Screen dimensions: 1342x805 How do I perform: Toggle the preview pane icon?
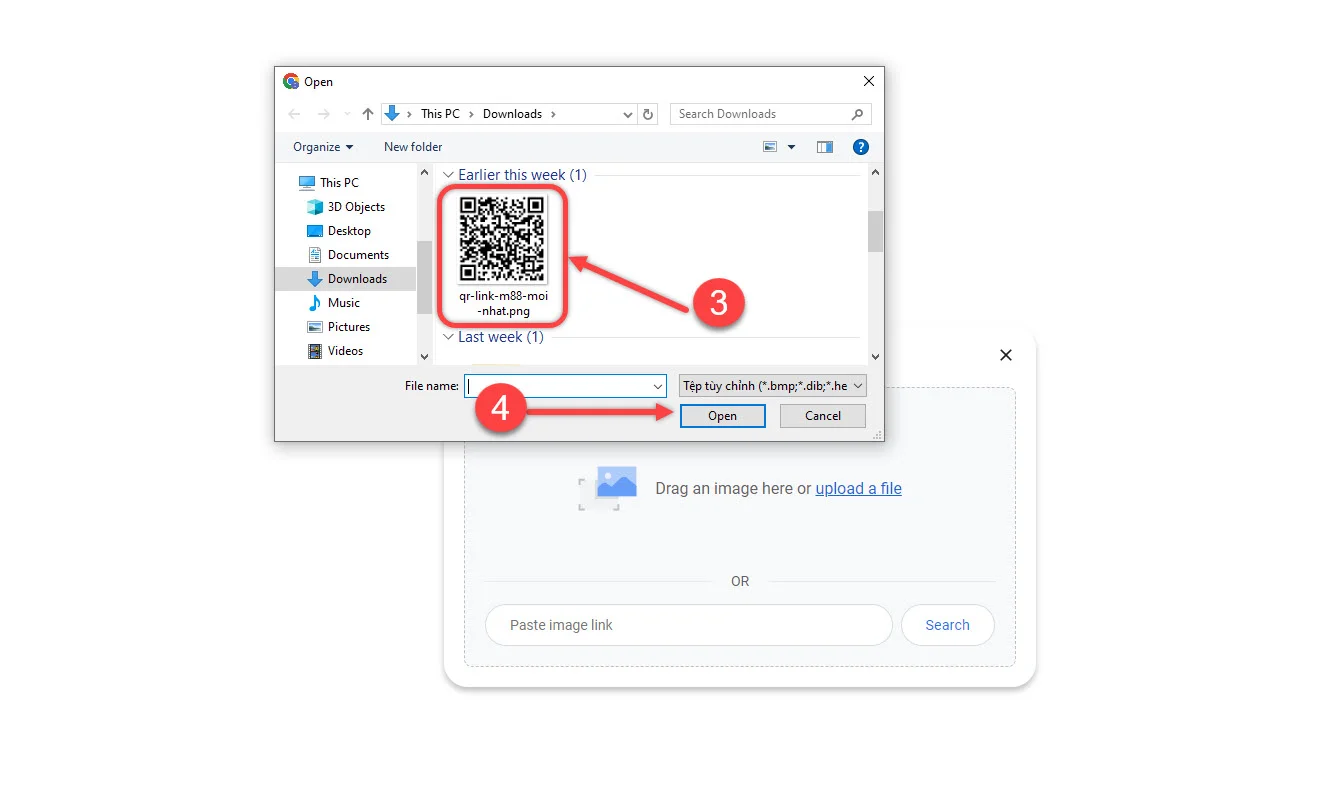click(x=825, y=147)
